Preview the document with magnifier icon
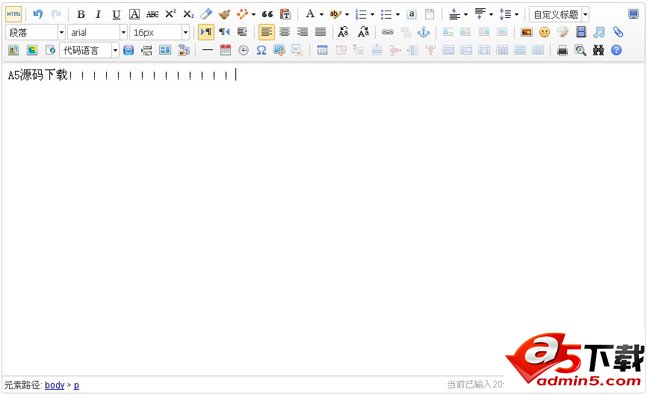 click(x=580, y=50)
